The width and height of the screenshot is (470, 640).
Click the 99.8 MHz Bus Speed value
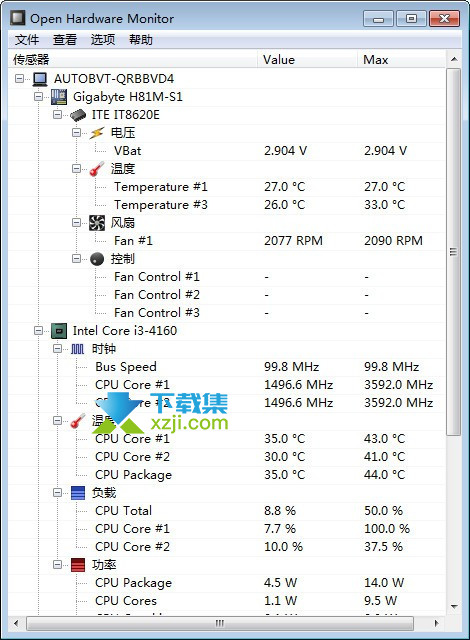click(x=291, y=367)
